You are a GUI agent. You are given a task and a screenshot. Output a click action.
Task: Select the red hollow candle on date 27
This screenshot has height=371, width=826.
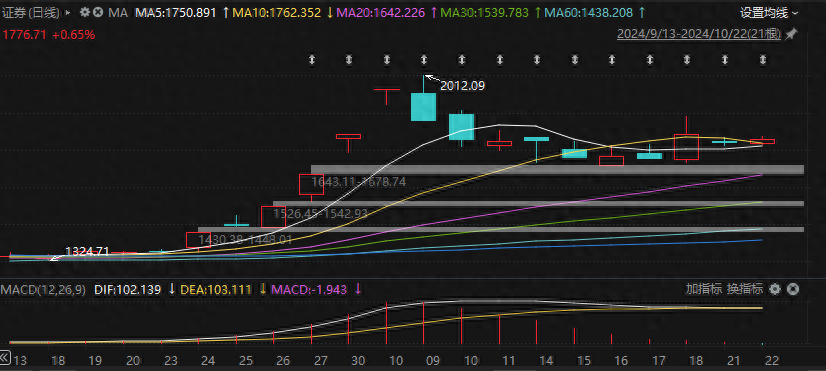coord(311,184)
